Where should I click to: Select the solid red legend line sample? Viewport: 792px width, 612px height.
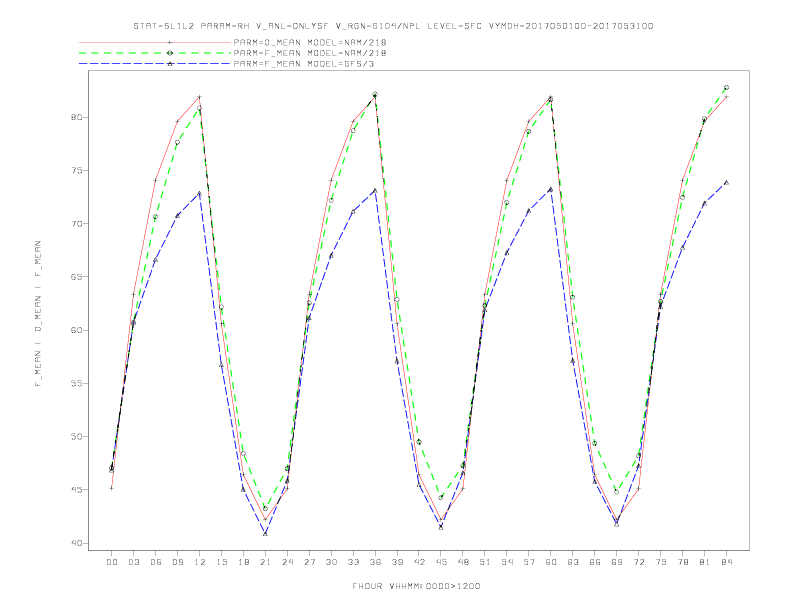(x=155, y=42)
